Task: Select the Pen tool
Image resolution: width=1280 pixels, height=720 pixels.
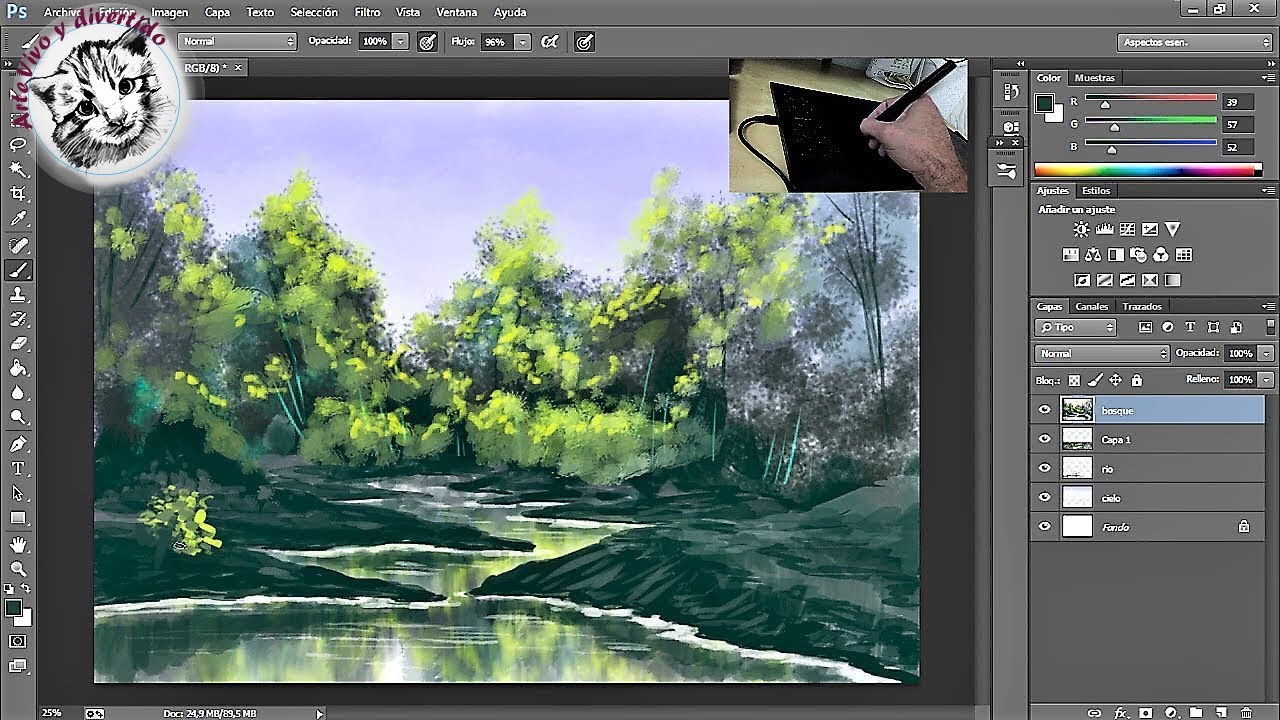Action: pyautogui.click(x=18, y=444)
